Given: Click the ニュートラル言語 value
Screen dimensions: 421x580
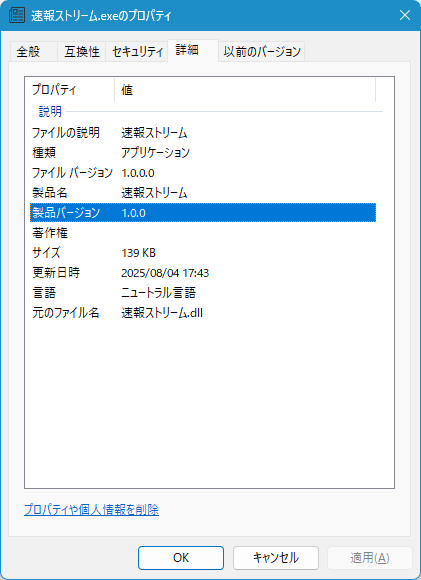Looking at the screenshot, I should point(158,293).
